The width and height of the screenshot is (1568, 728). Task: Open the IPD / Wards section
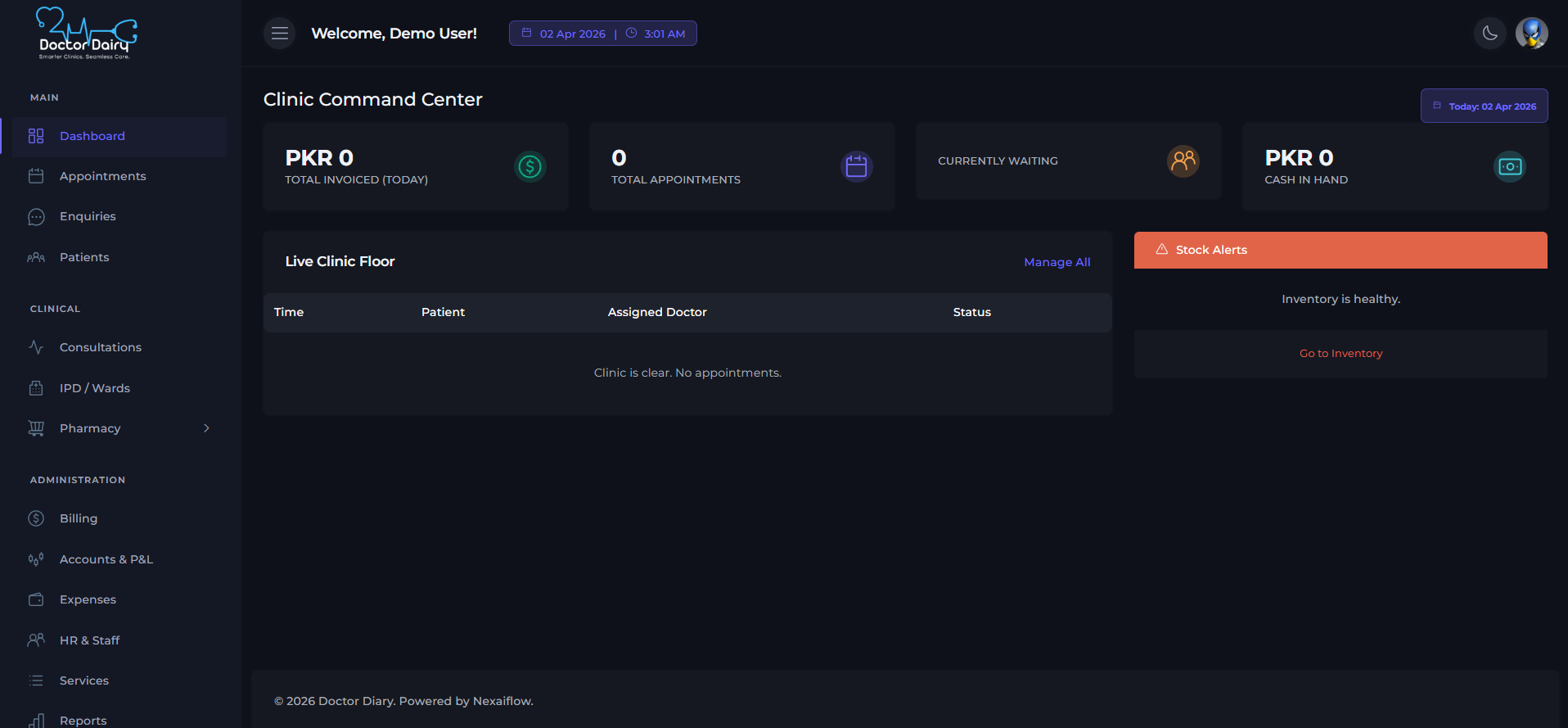coord(94,388)
